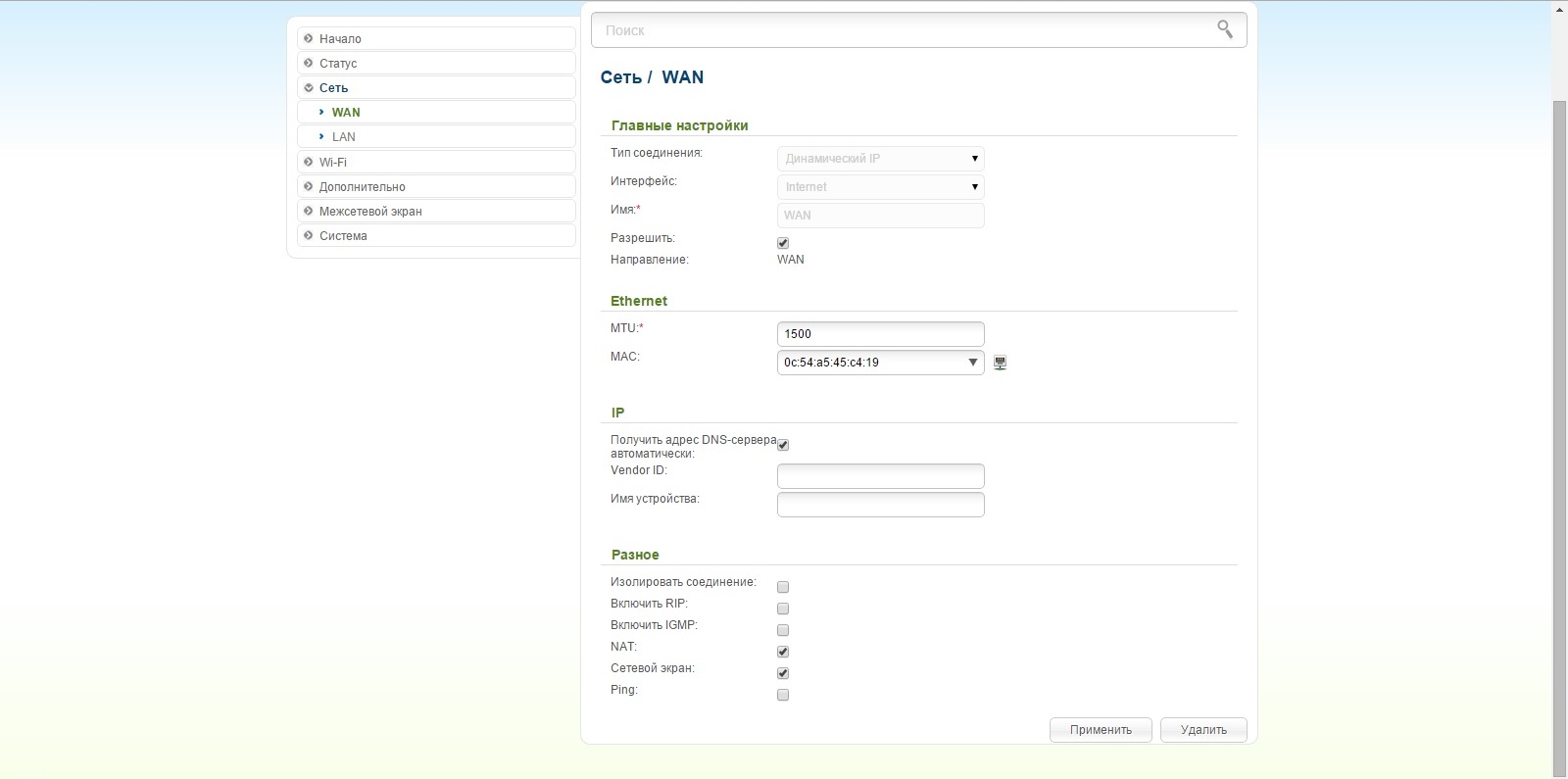Image resolution: width=1568 pixels, height=779 pixels.
Task: Click the Удалить button
Action: point(1203,730)
